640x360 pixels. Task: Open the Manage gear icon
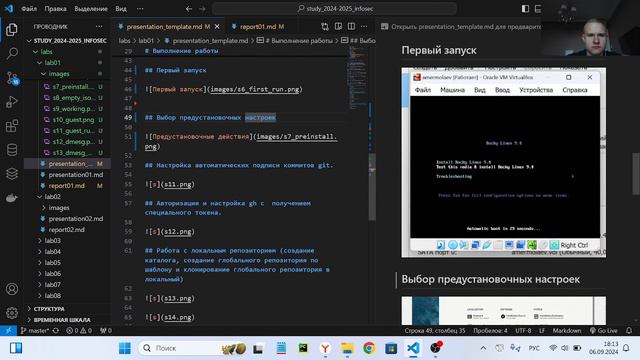pyautogui.click(x=12, y=313)
